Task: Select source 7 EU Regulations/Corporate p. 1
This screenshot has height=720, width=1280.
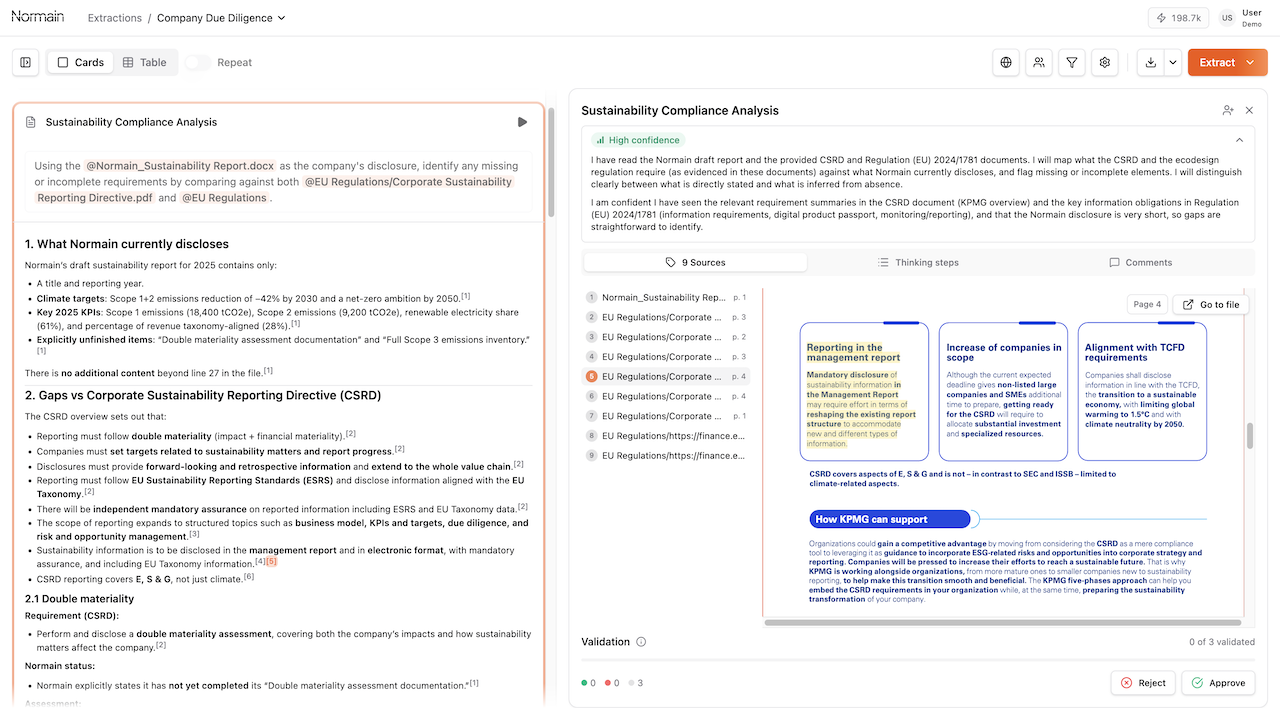Action: point(667,416)
